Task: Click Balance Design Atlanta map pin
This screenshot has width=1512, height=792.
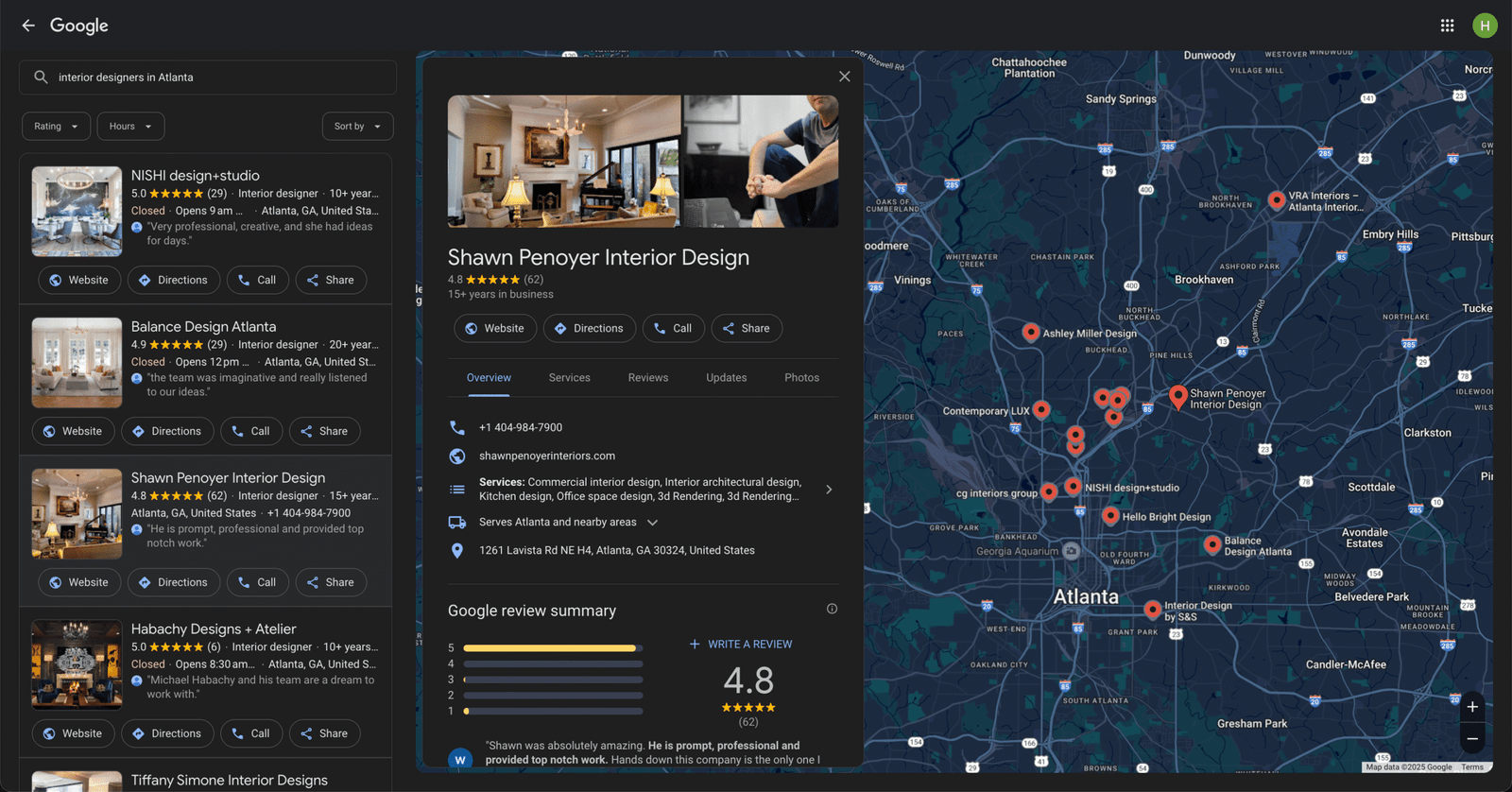Action: coord(1212,544)
